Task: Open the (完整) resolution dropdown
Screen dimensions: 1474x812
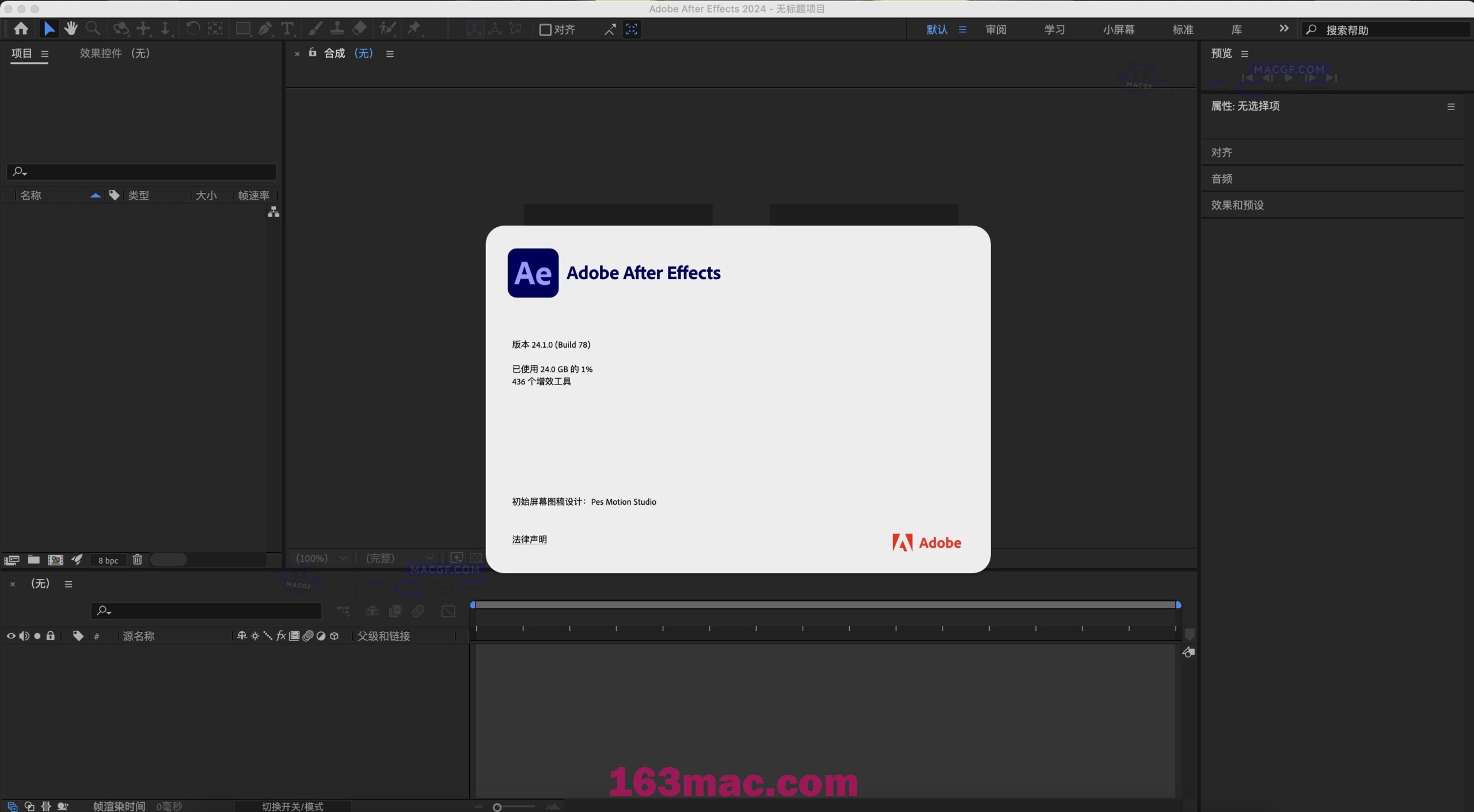Action: [400, 558]
